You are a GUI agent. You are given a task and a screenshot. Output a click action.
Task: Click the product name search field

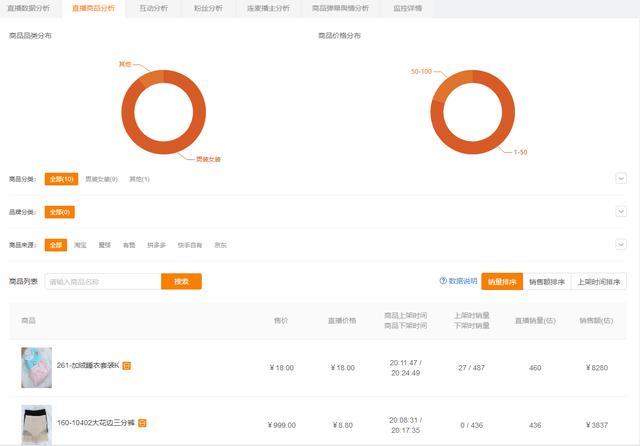[x=103, y=282]
